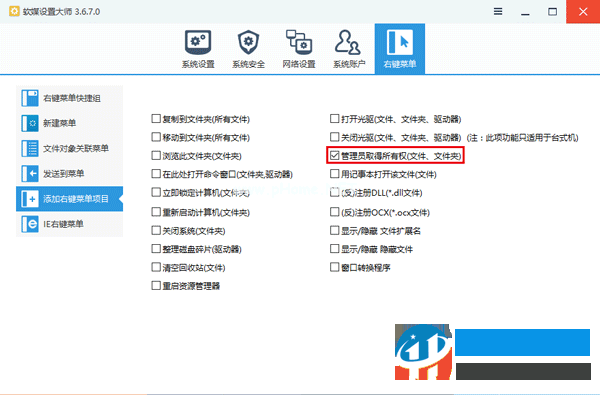Enable 清空回收站(文件) checkbox
Image resolution: width=600 pixels, height=395 pixels.
(156, 267)
